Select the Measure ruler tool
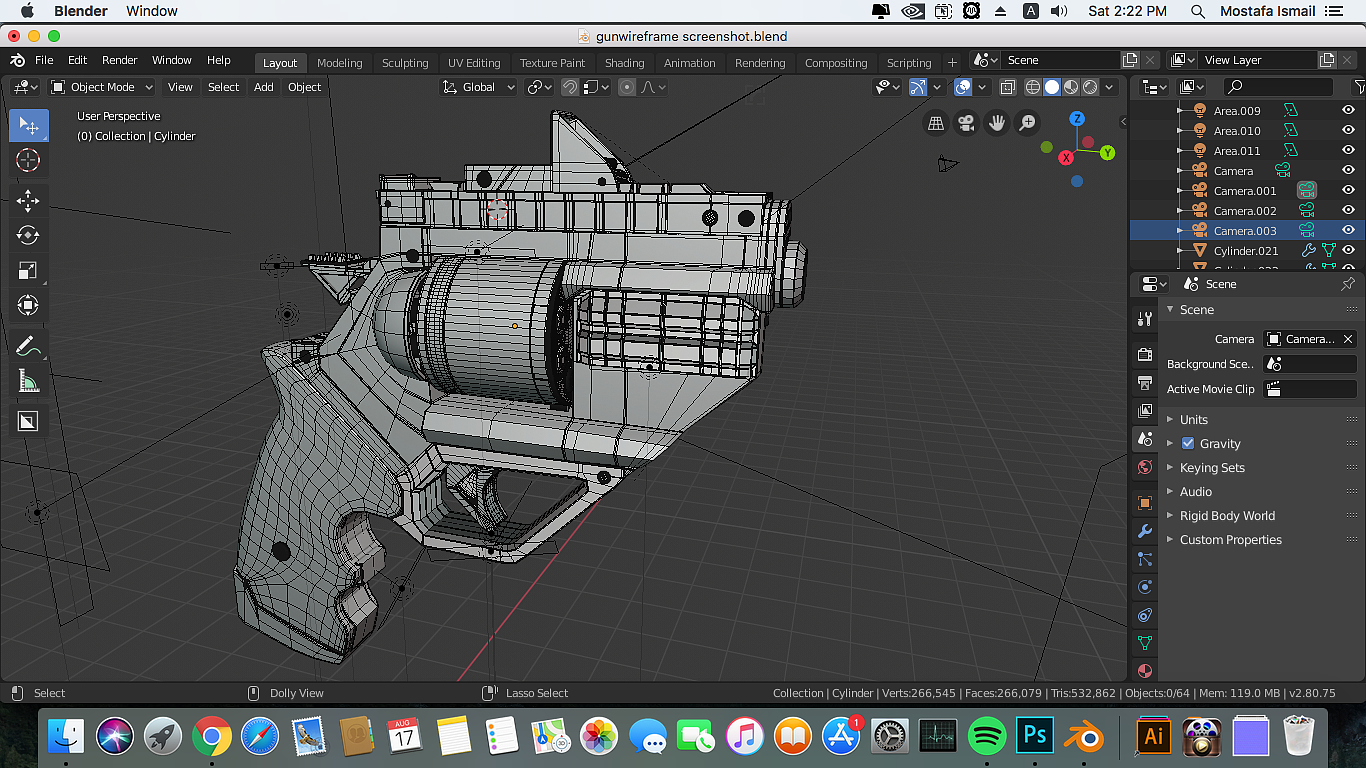This screenshot has width=1366, height=768. coord(28,381)
